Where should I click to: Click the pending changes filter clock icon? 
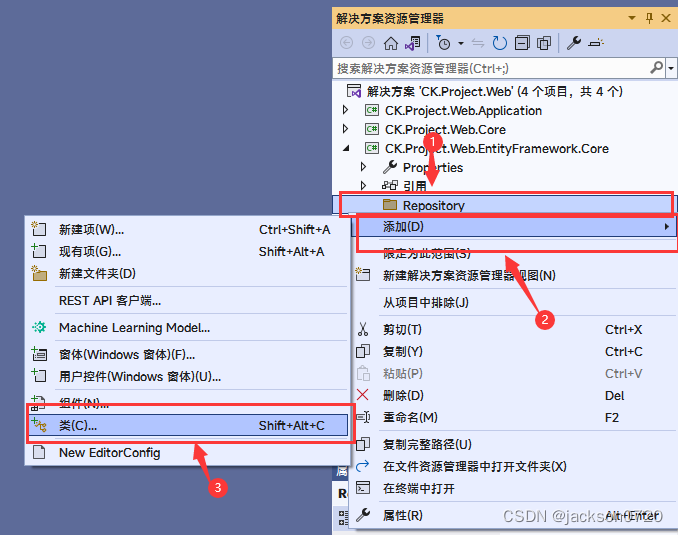[443, 43]
